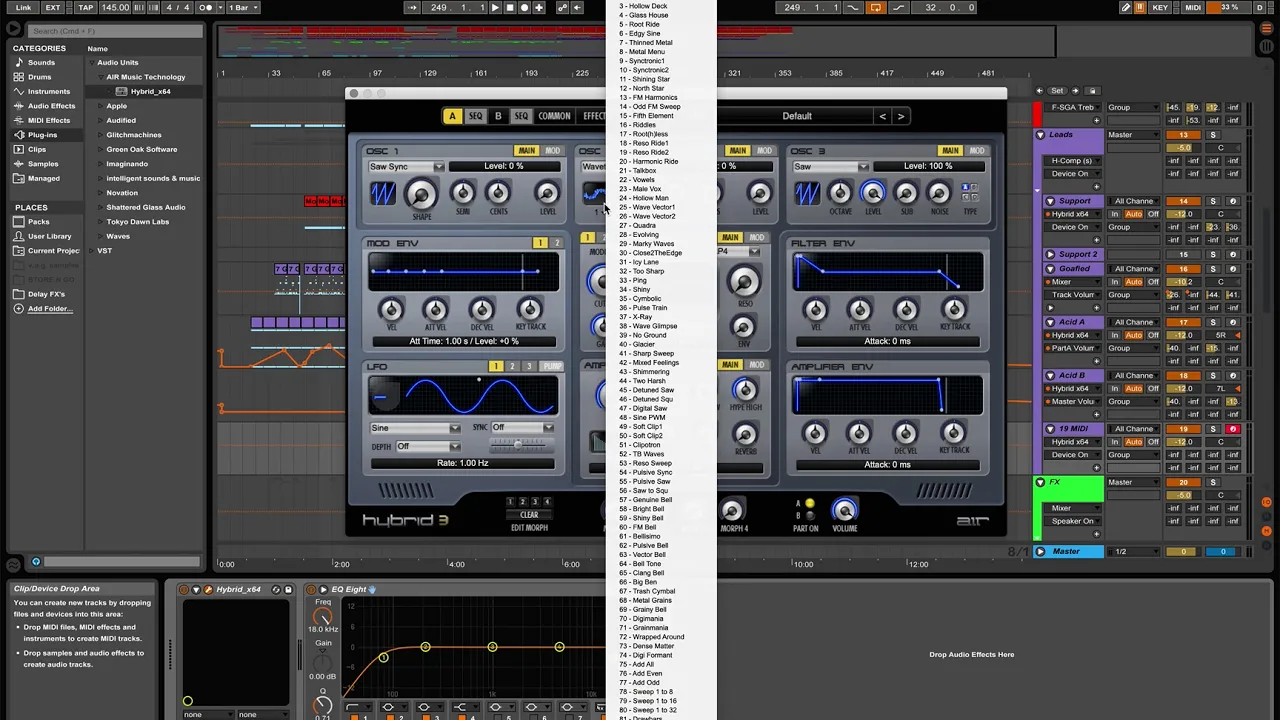Viewport: 1280px width, 720px height.
Task: Collapse the Audio Units tree folder
Action: click(91, 62)
